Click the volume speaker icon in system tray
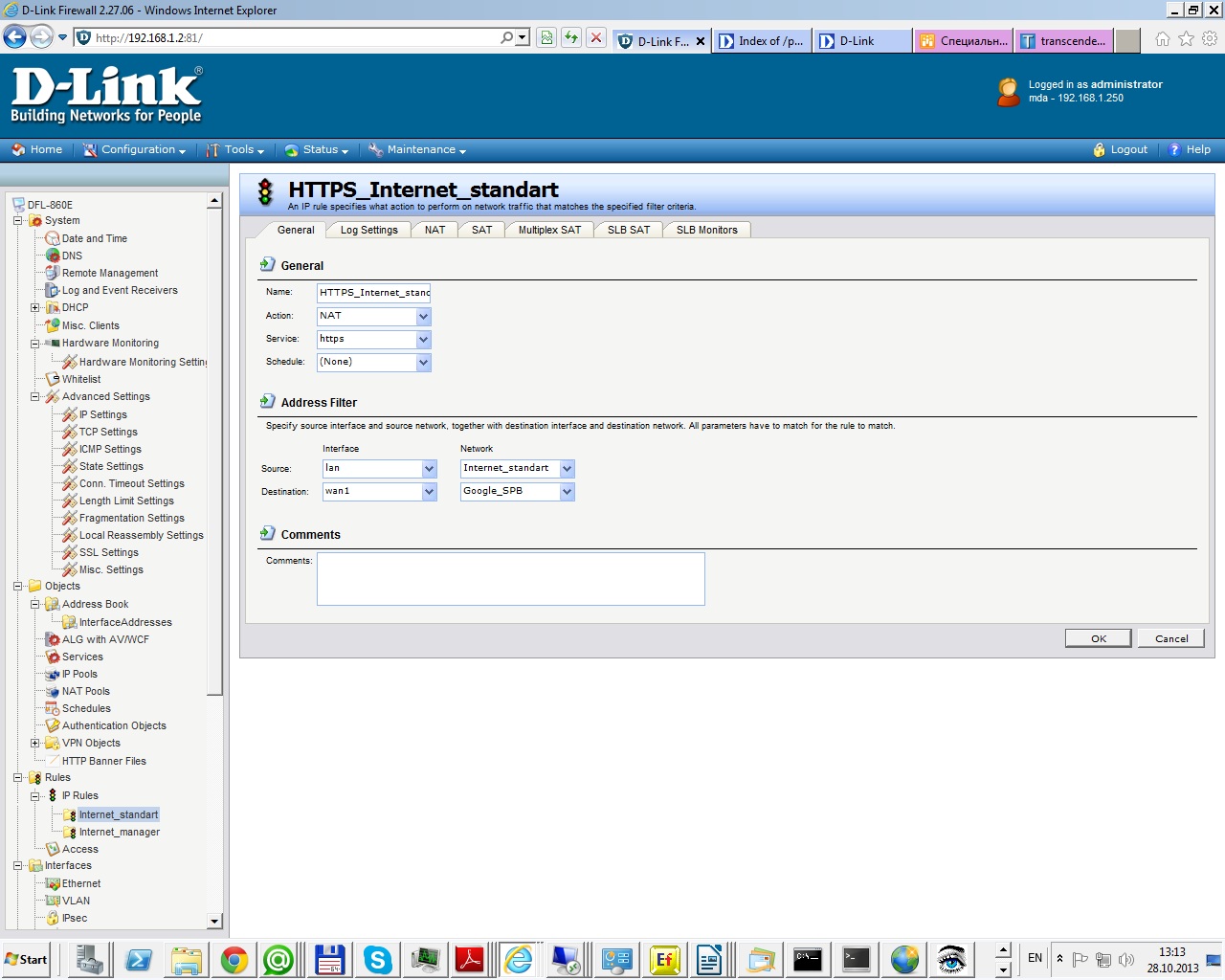This screenshot has width=1225, height=980. click(x=1126, y=959)
